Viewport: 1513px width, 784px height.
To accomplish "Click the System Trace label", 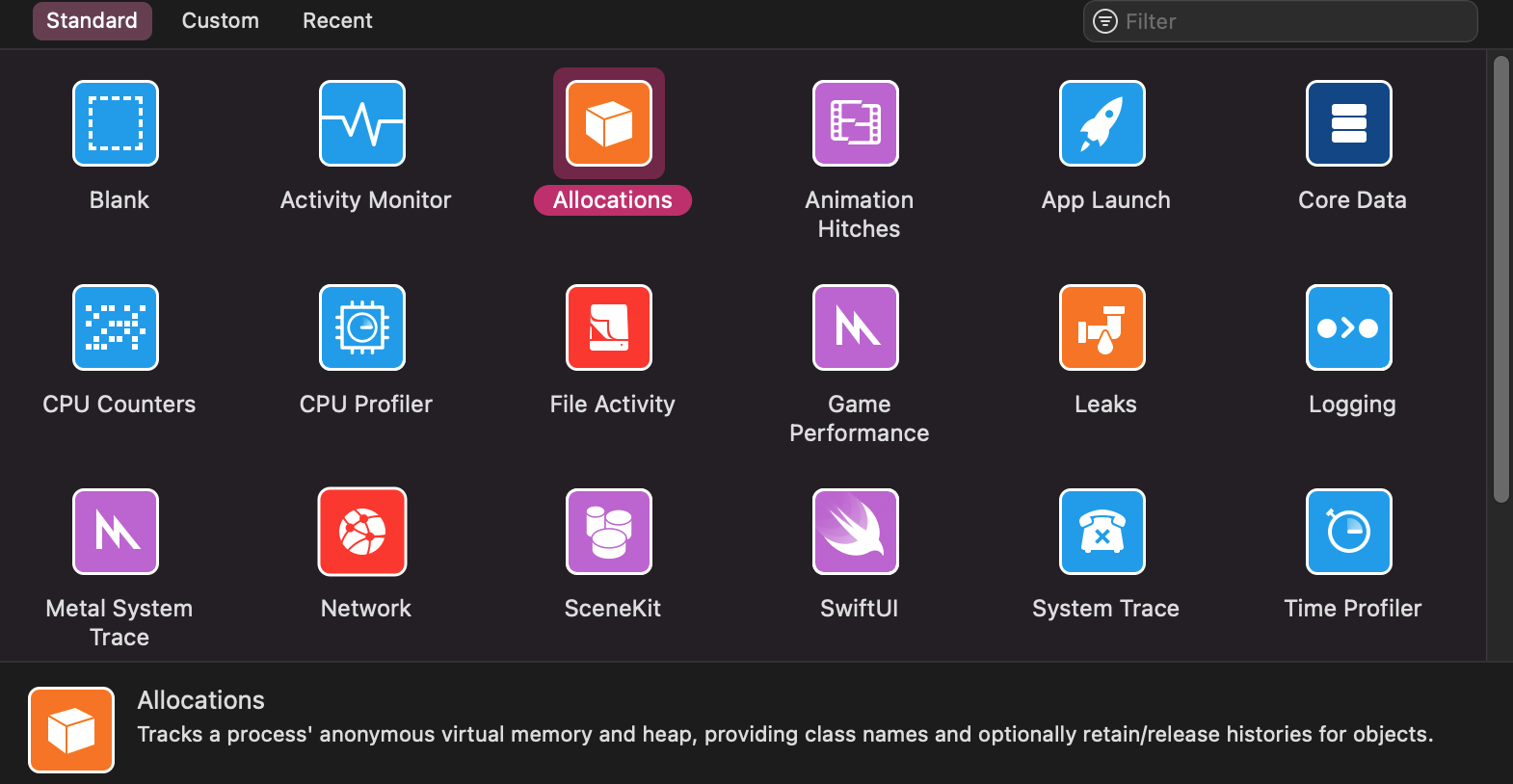I will point(1106,609).
